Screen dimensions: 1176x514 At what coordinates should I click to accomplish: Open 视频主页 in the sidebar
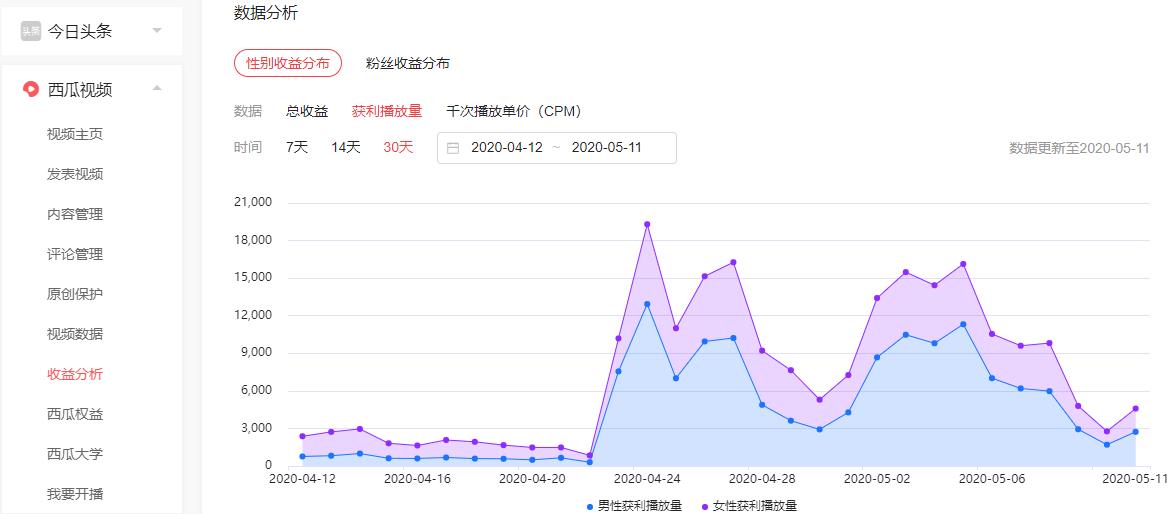(x=75, y=134)
